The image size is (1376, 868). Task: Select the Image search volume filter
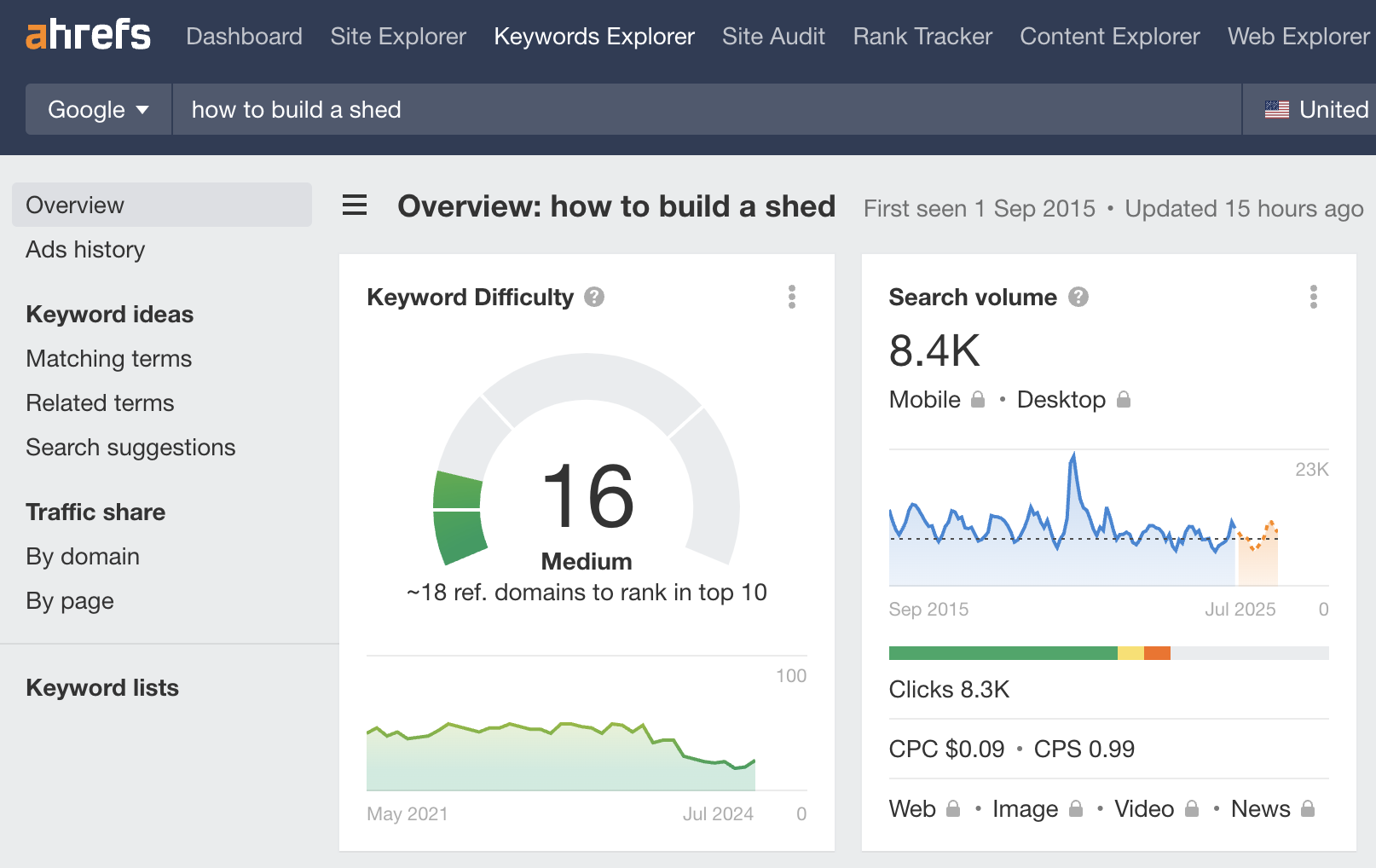click(1025, 809)
